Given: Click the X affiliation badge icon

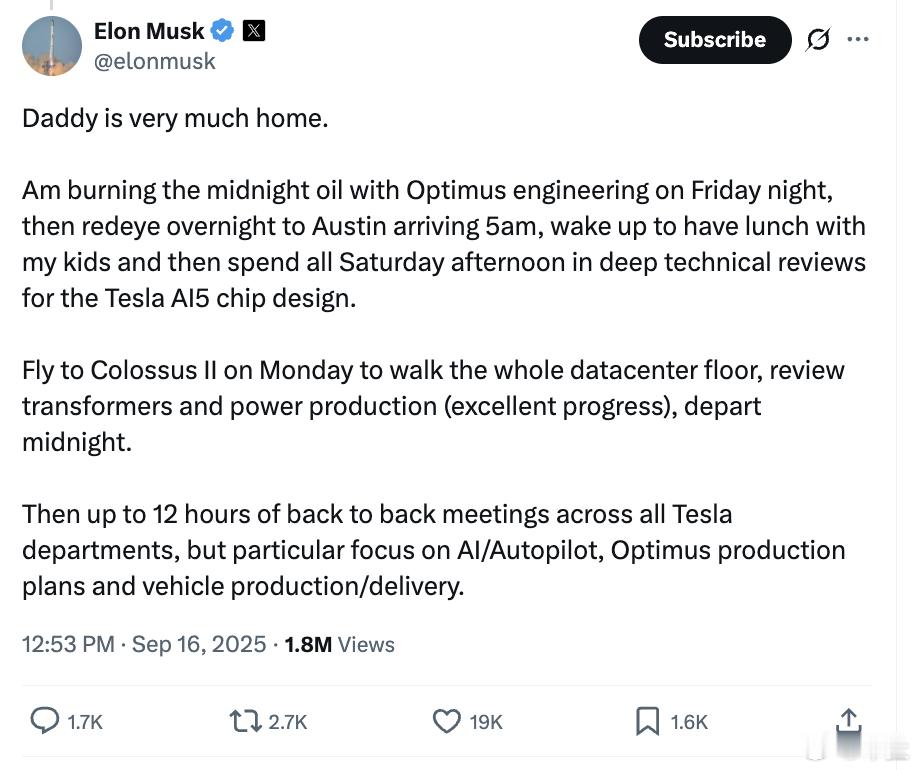Looking at the screenshot, I should point(254,30).
